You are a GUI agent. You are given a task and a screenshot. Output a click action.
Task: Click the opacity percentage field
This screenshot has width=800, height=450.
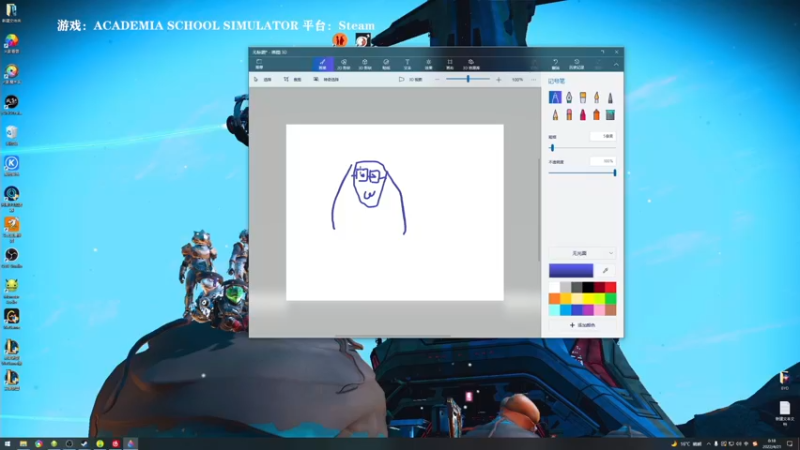point(603,161)
